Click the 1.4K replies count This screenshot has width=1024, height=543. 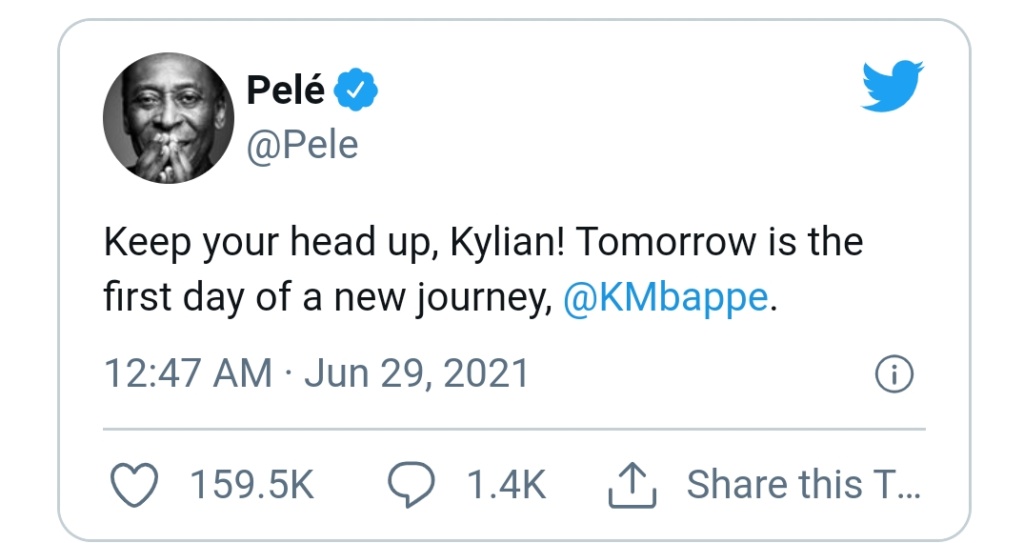pos(507,485)
